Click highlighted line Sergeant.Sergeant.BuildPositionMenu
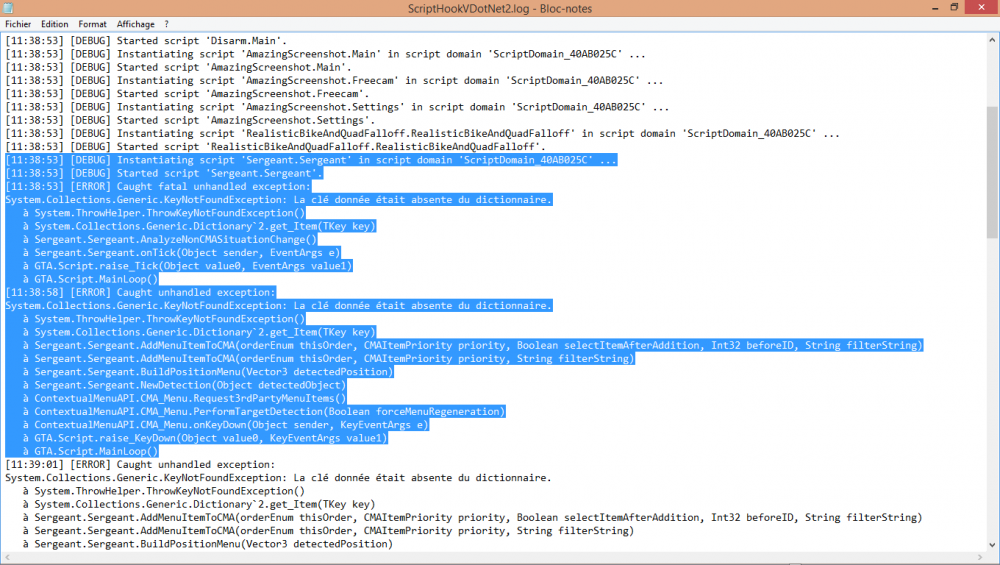 208,372
